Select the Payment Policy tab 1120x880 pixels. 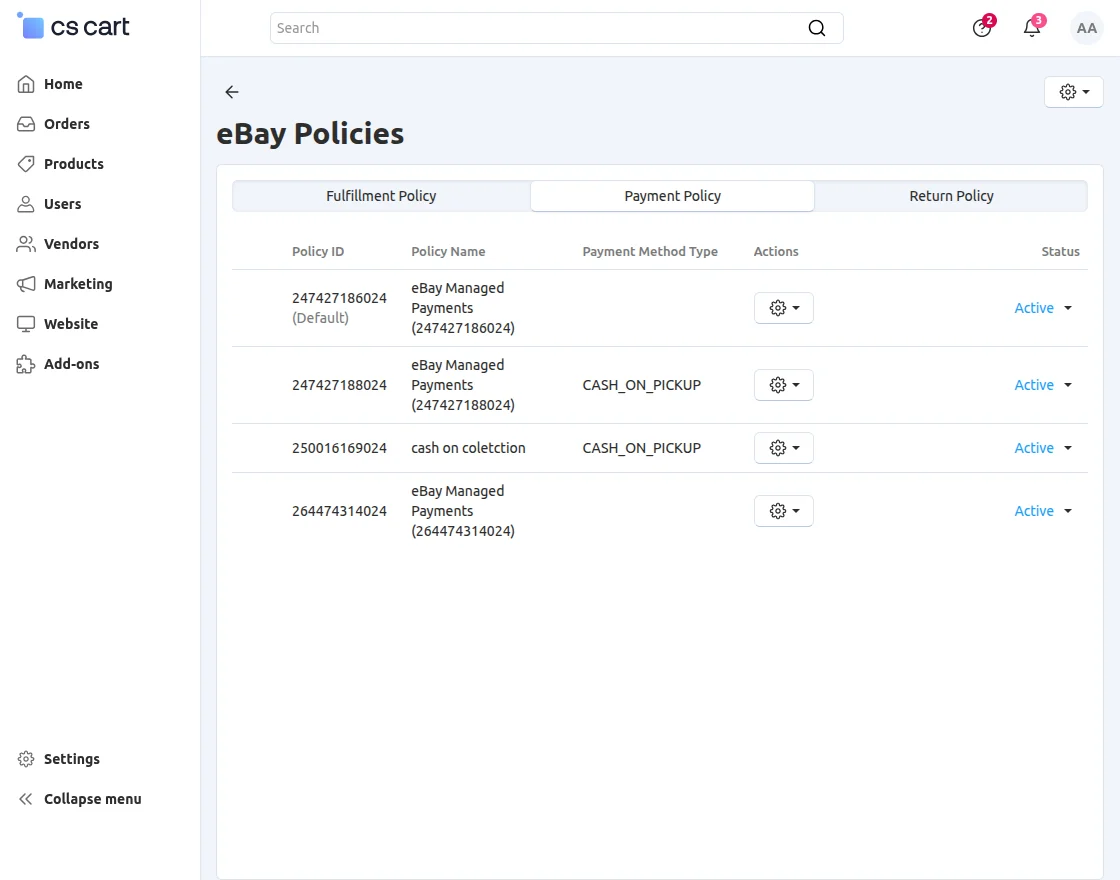[x=672, y=196]
